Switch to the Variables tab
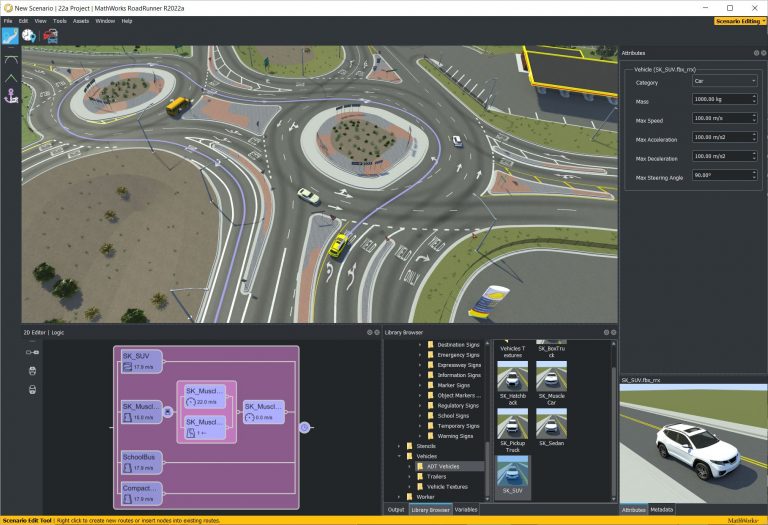 466,509
